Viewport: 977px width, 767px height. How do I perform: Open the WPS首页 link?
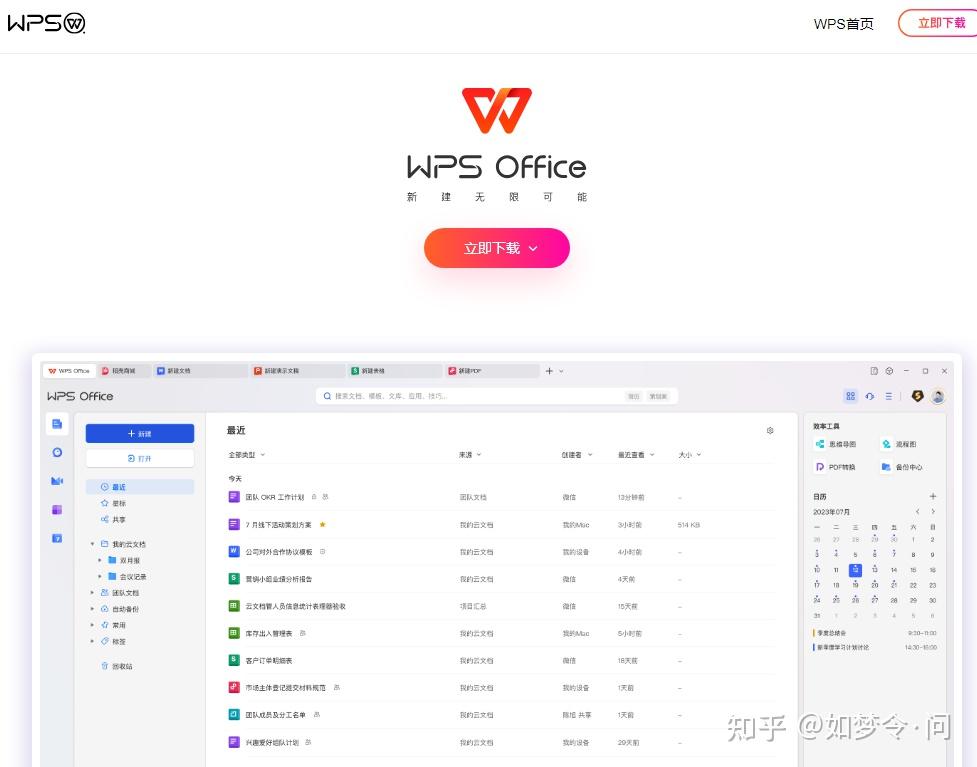(843, 23)
